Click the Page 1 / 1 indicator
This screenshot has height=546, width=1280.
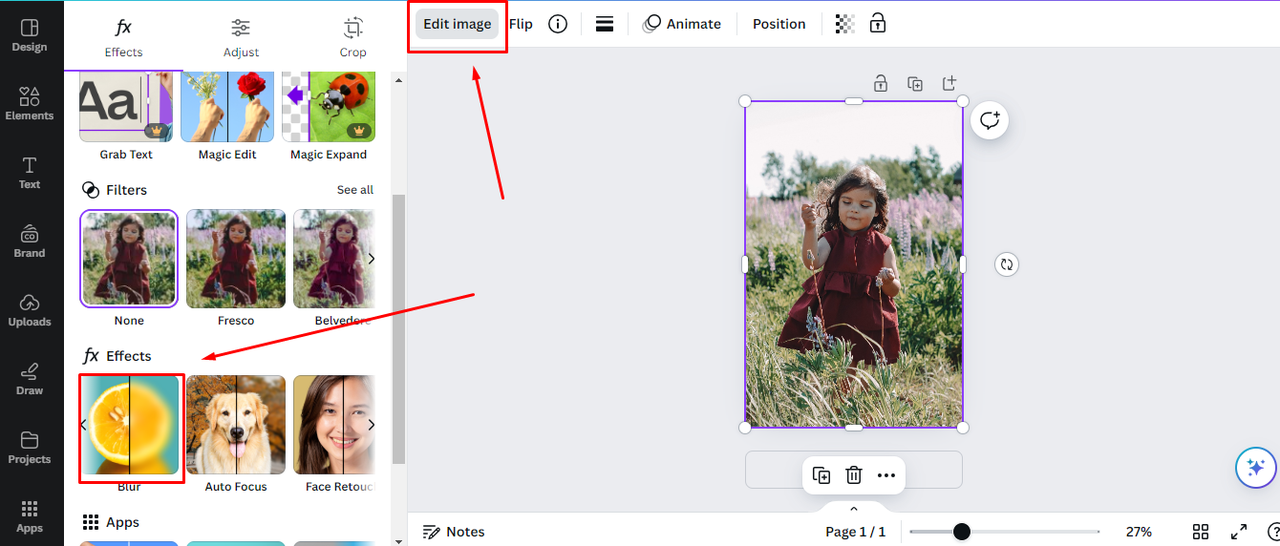pos(855,531)
